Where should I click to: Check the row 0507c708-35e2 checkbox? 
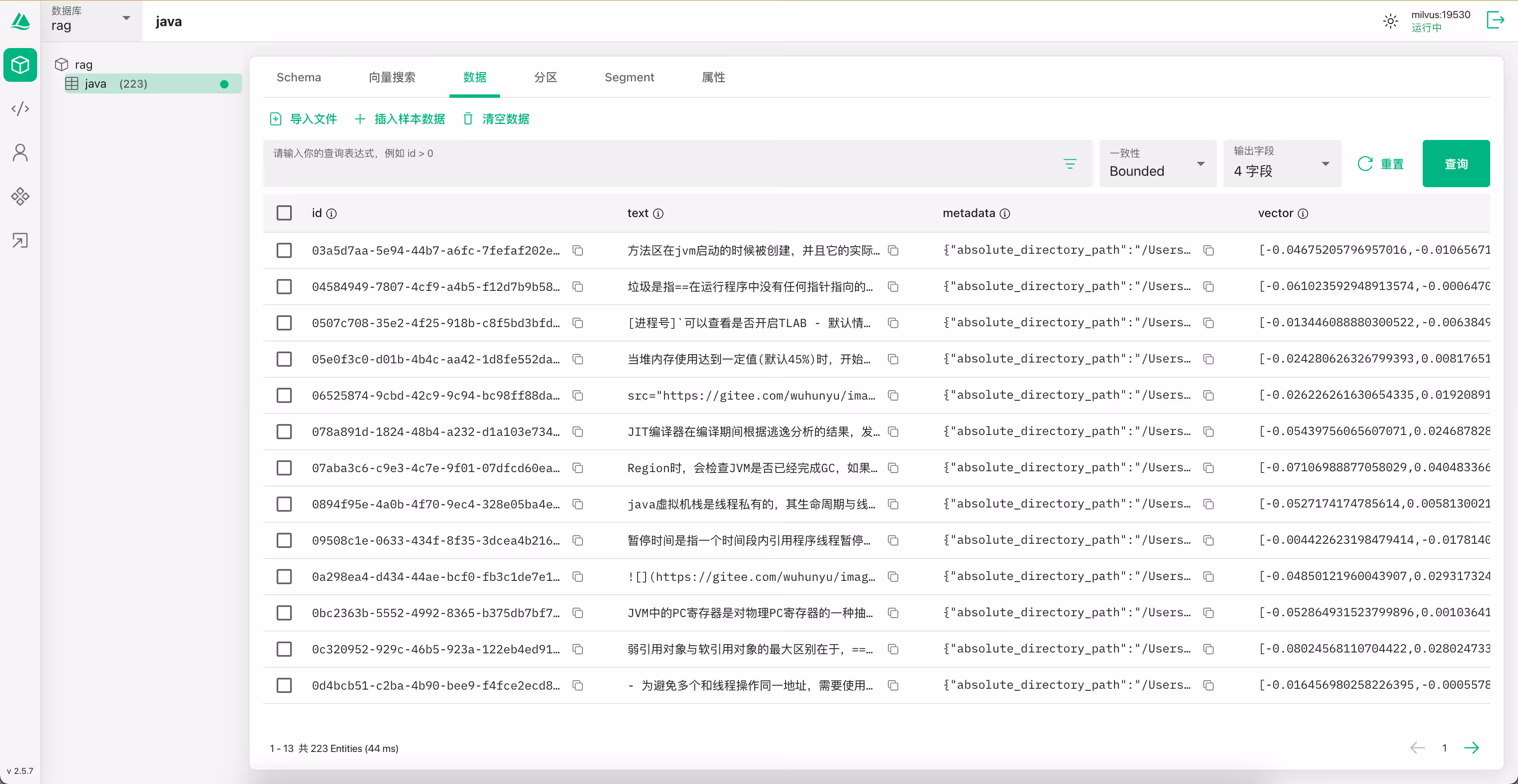pyautogui.click(x=284, y=323)
